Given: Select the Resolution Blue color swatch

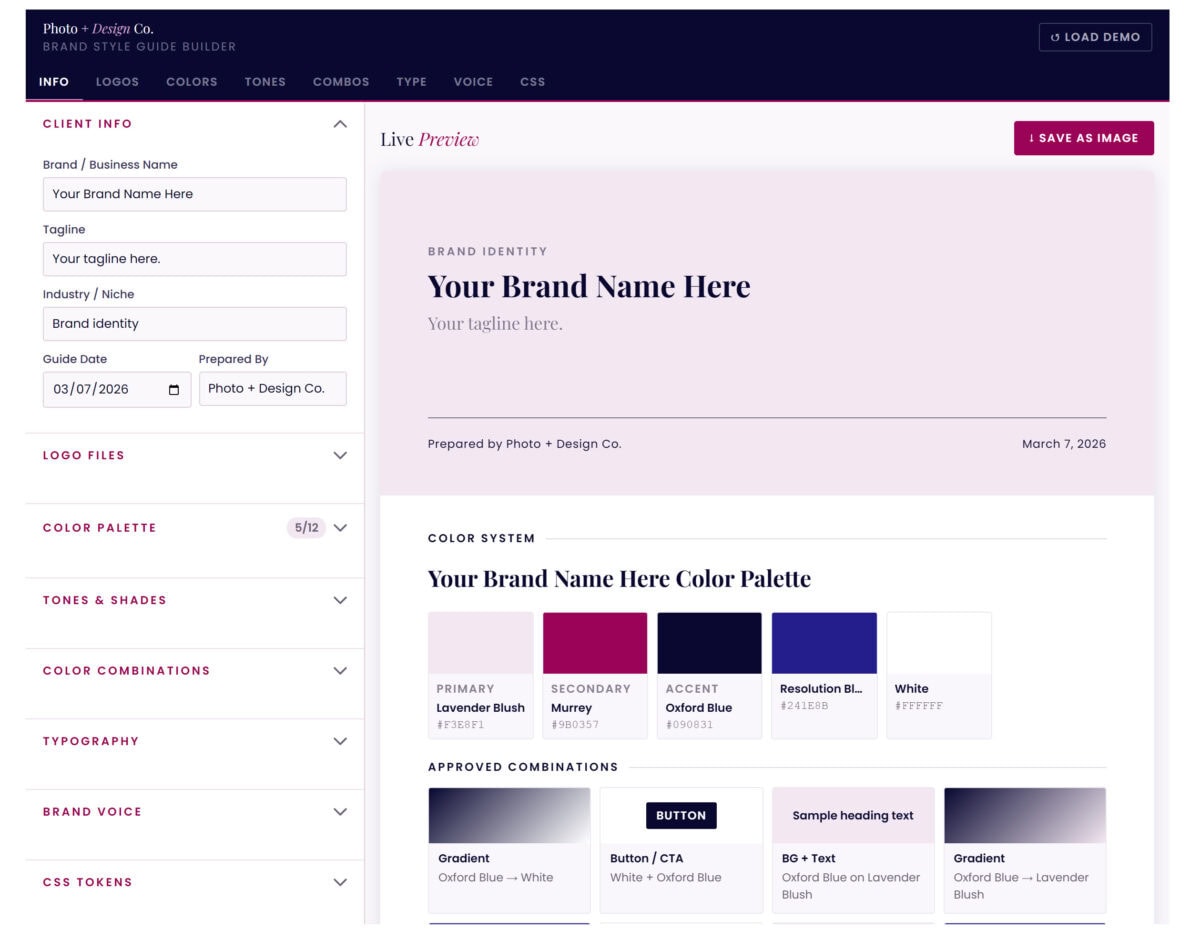Looking at the screenshot, I should pyautogui.click(x=824, y=641).
